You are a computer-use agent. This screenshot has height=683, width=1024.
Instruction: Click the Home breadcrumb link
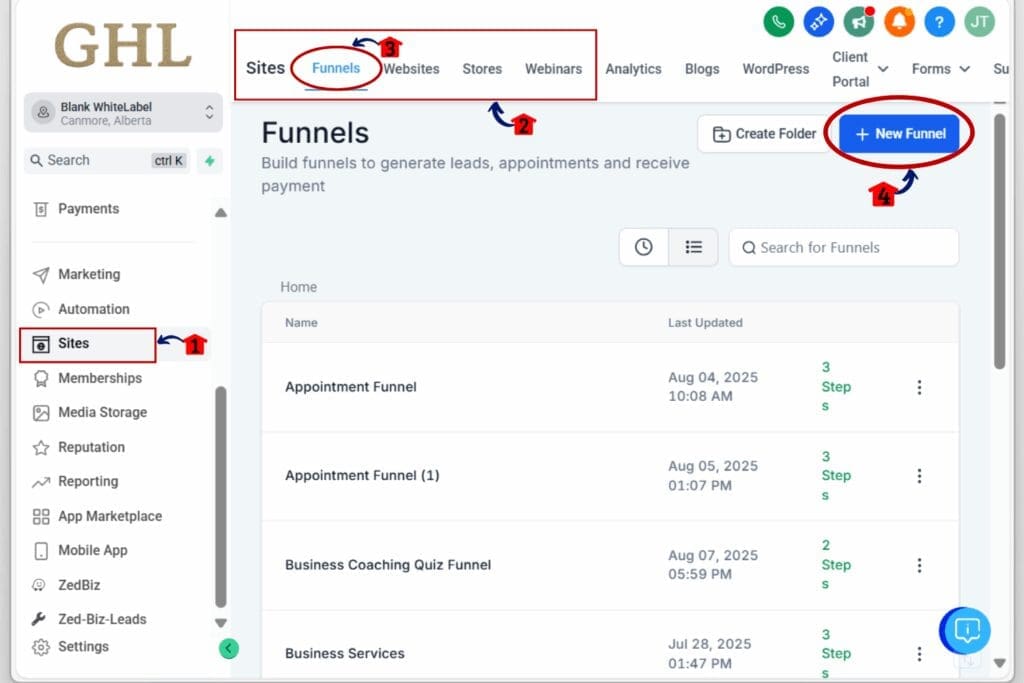point(298,287)
